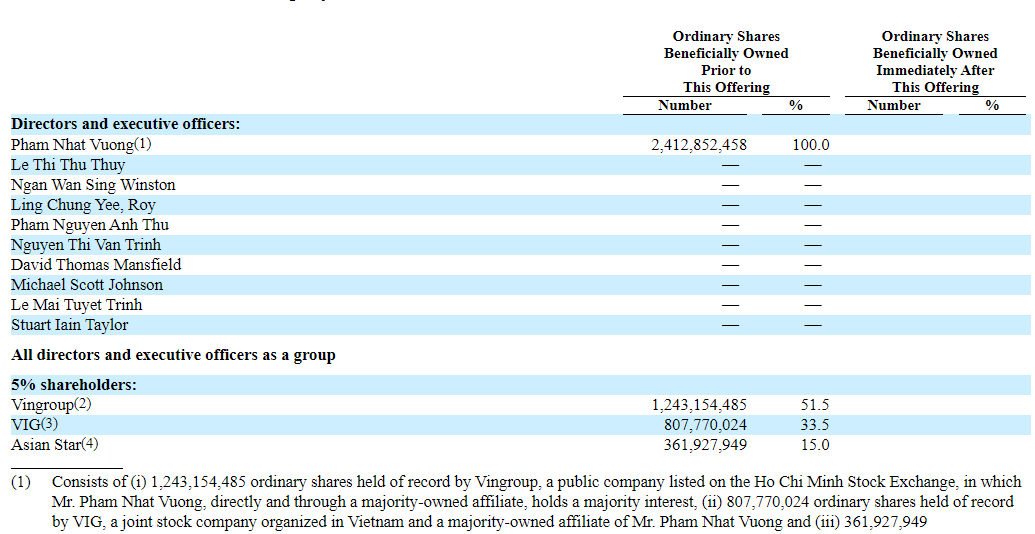Select the 100.0 percentage value
This screenshot has width=1035, height=534.
tap(811, 145)
